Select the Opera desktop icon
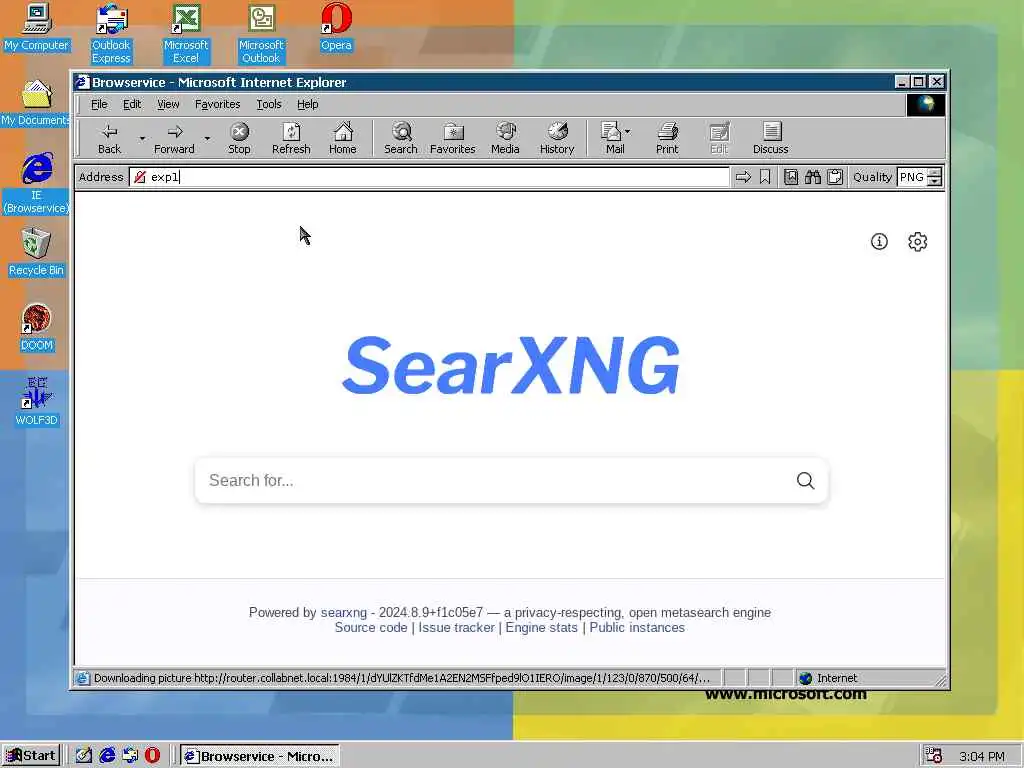 click(x=336, y=27)
